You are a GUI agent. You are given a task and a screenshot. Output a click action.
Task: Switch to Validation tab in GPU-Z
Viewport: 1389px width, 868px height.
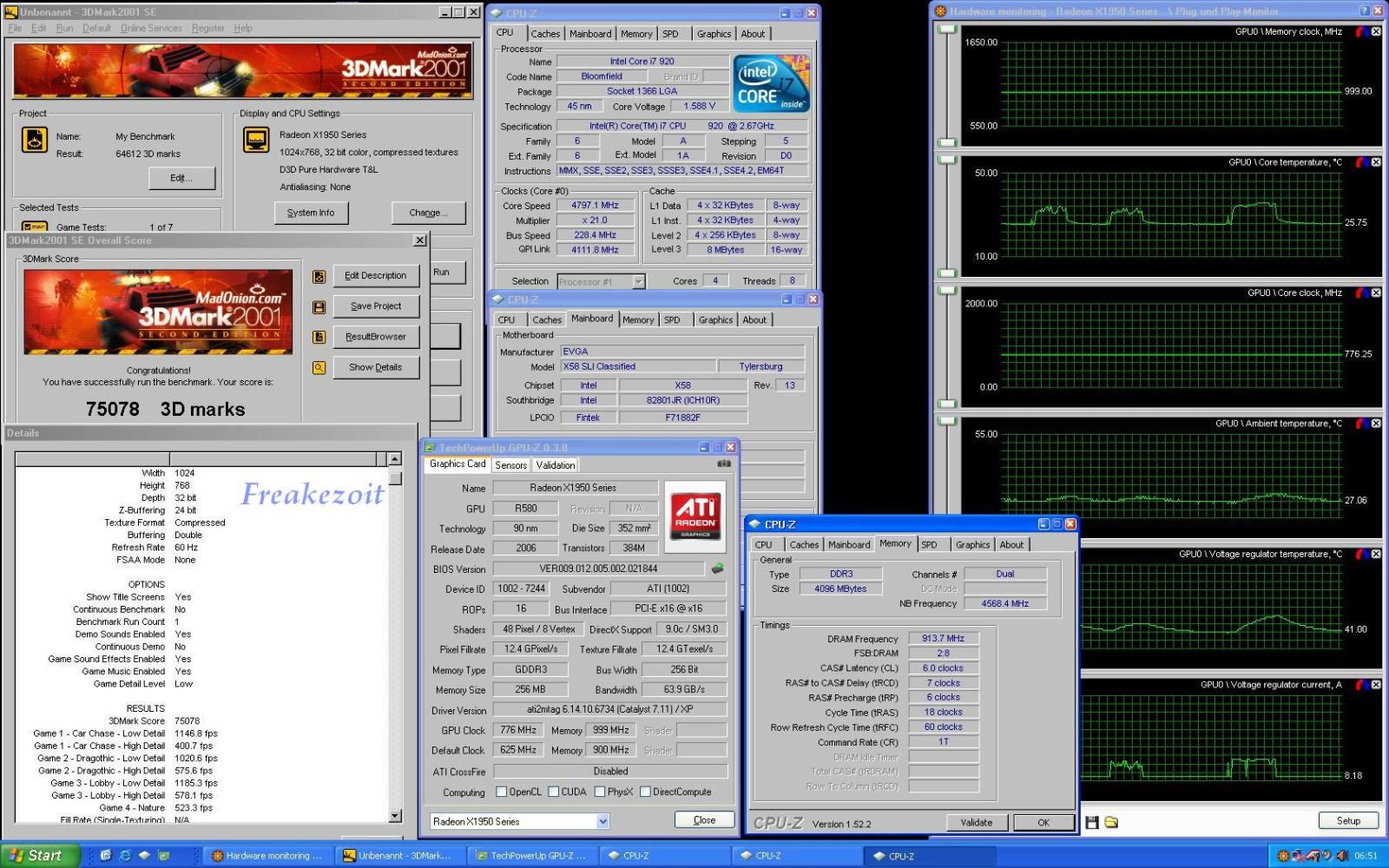[x=555, y=465]
